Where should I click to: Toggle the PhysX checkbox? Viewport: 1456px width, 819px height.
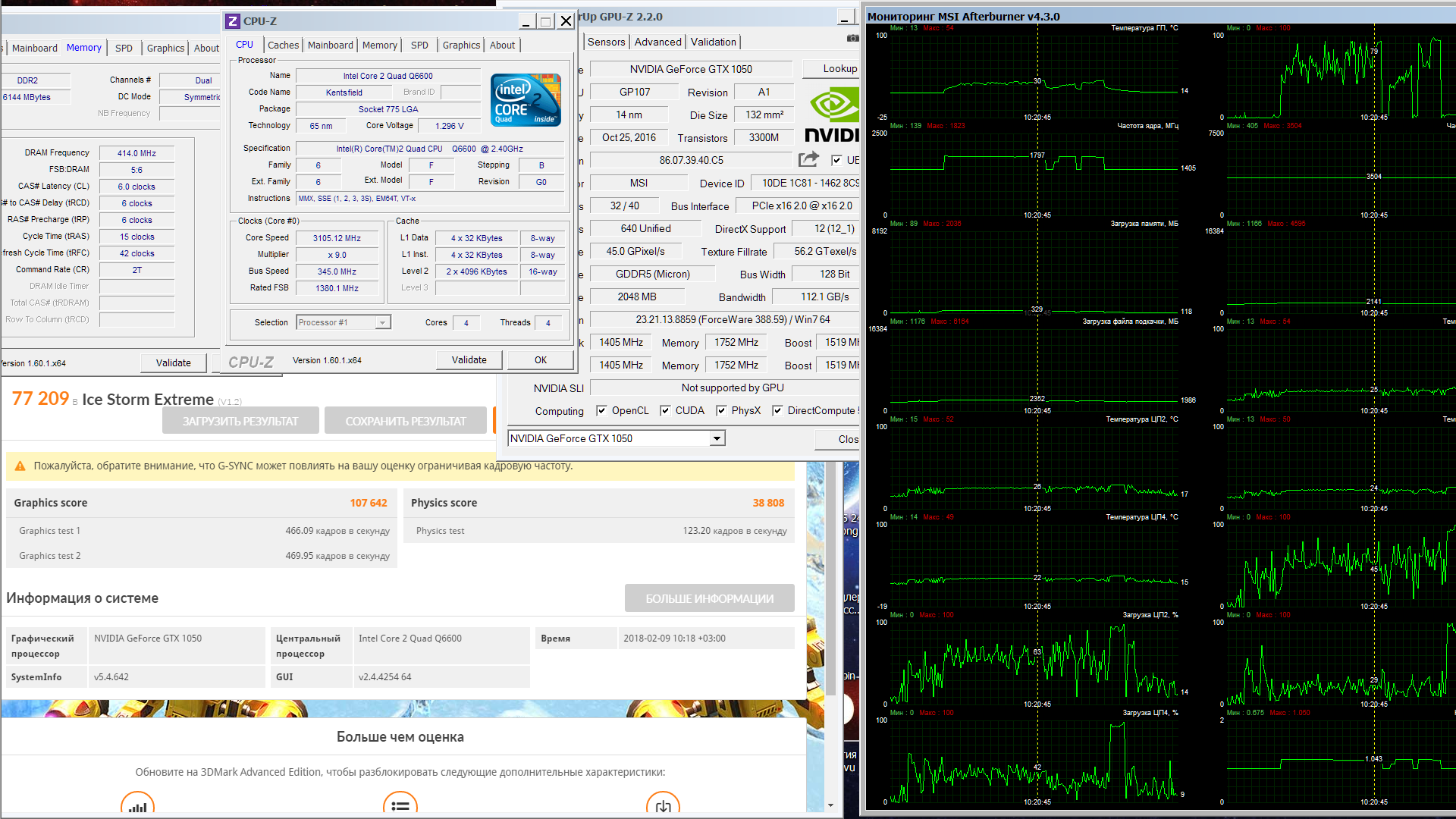pos(721,410)
